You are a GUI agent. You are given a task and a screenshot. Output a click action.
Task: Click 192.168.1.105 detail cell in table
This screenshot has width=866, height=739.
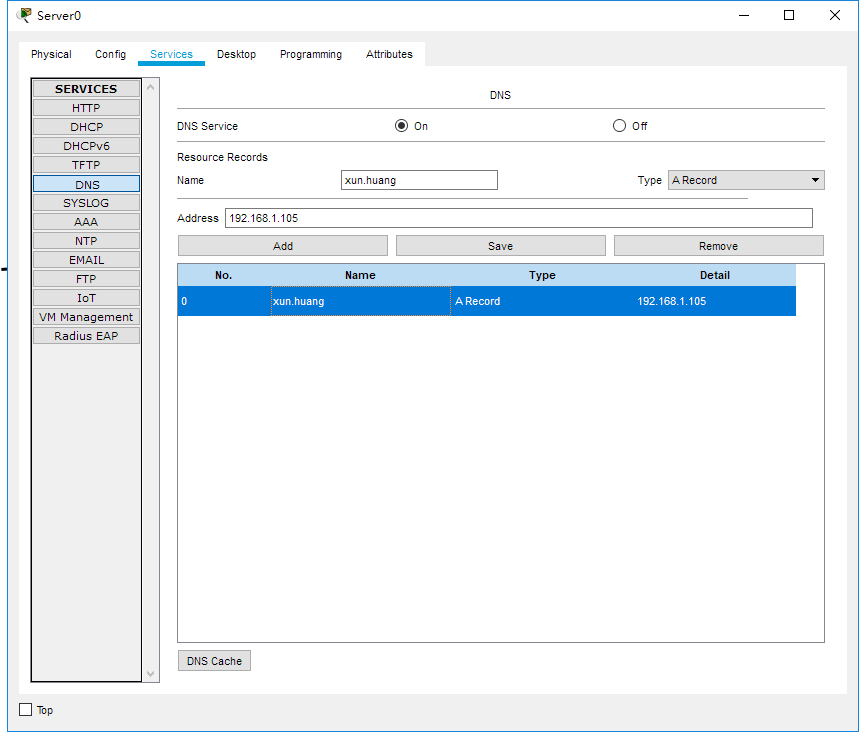[715, 301]
